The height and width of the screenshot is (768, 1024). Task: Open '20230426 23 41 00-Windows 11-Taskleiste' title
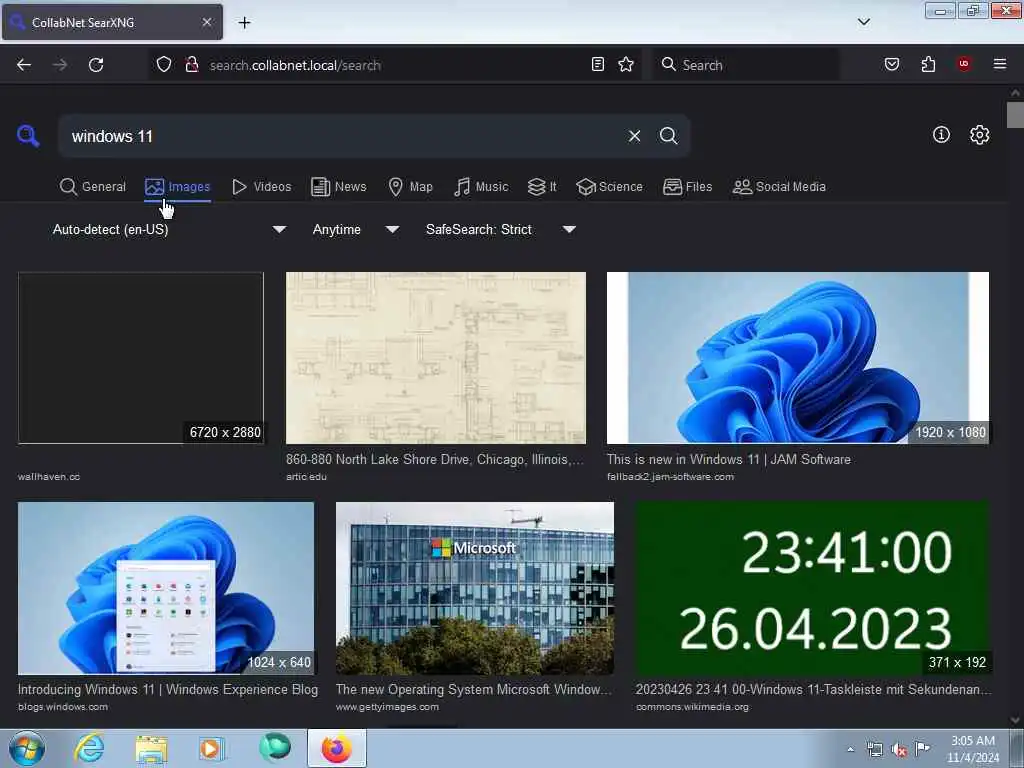813,690
